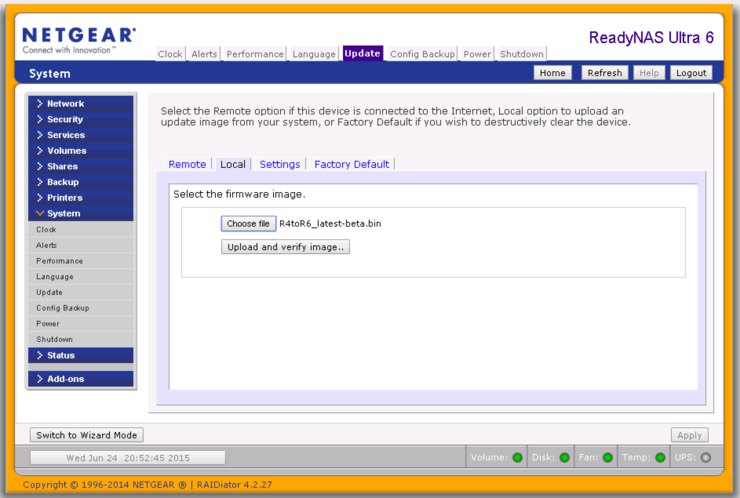The image size is (740, 498).
Task: Switch to the Remote update tab
Action: [187, 164]
